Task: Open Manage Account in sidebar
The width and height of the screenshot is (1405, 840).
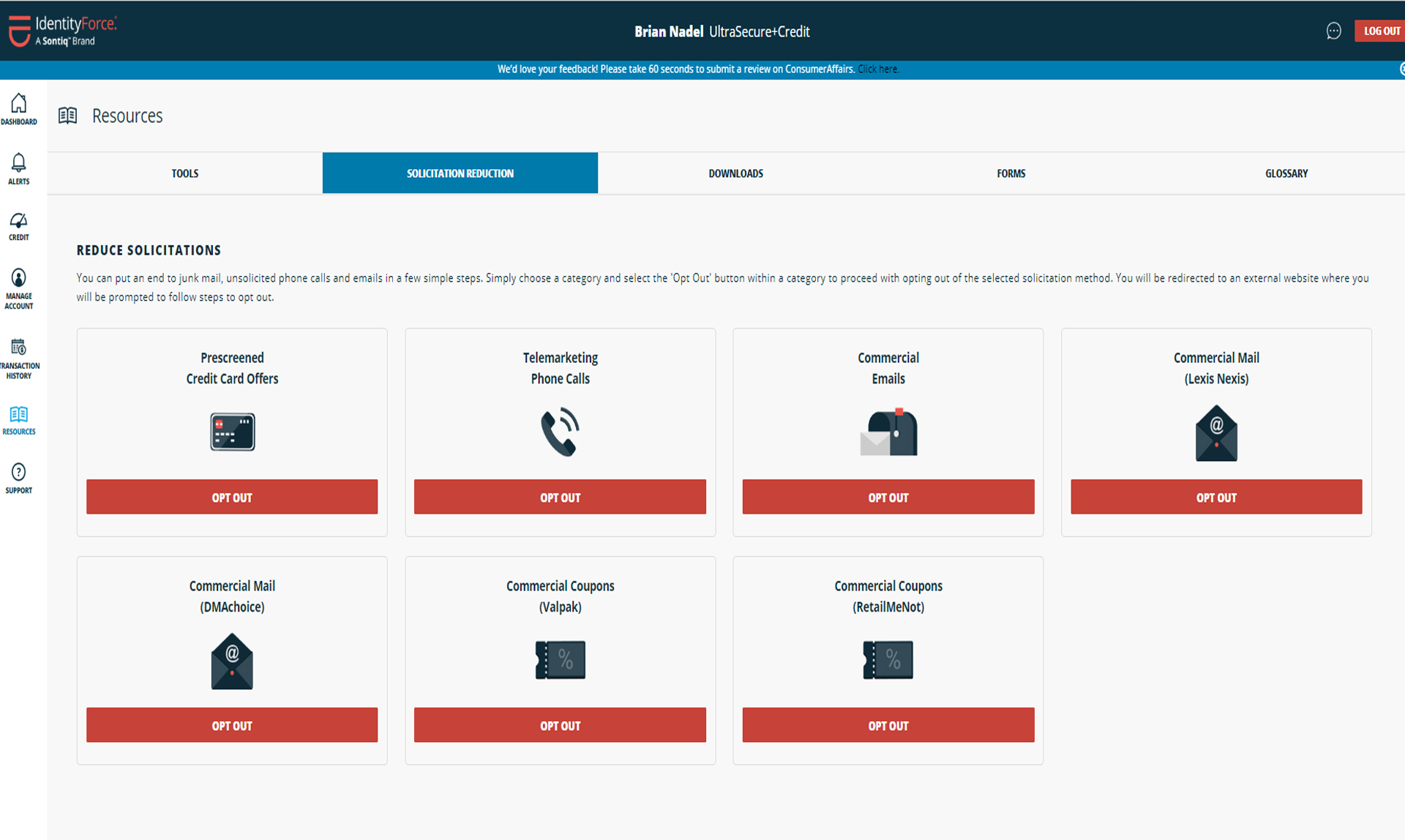Action: click(18, 289)
